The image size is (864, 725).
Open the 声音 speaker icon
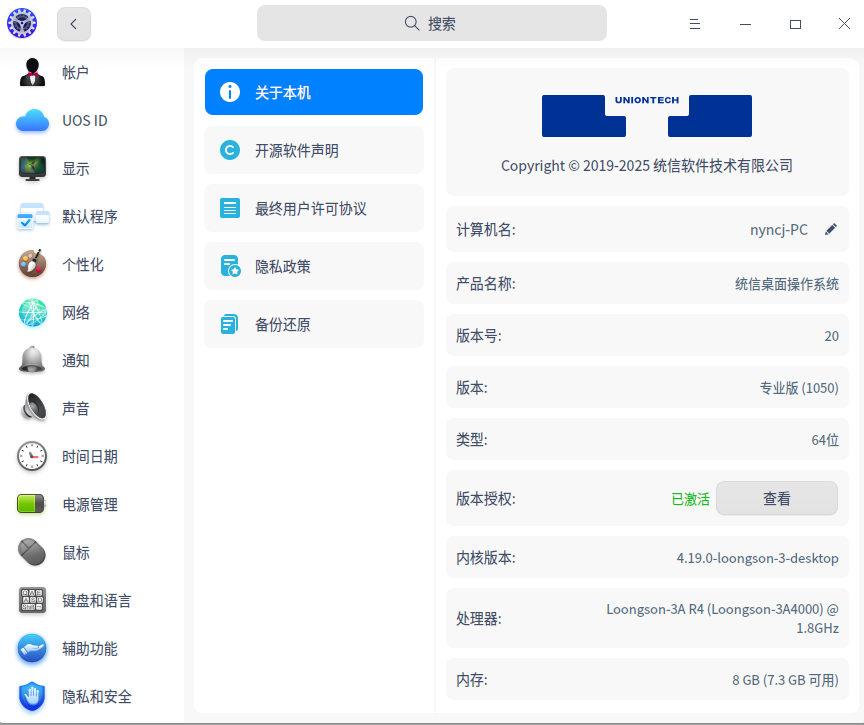[33, 408]
